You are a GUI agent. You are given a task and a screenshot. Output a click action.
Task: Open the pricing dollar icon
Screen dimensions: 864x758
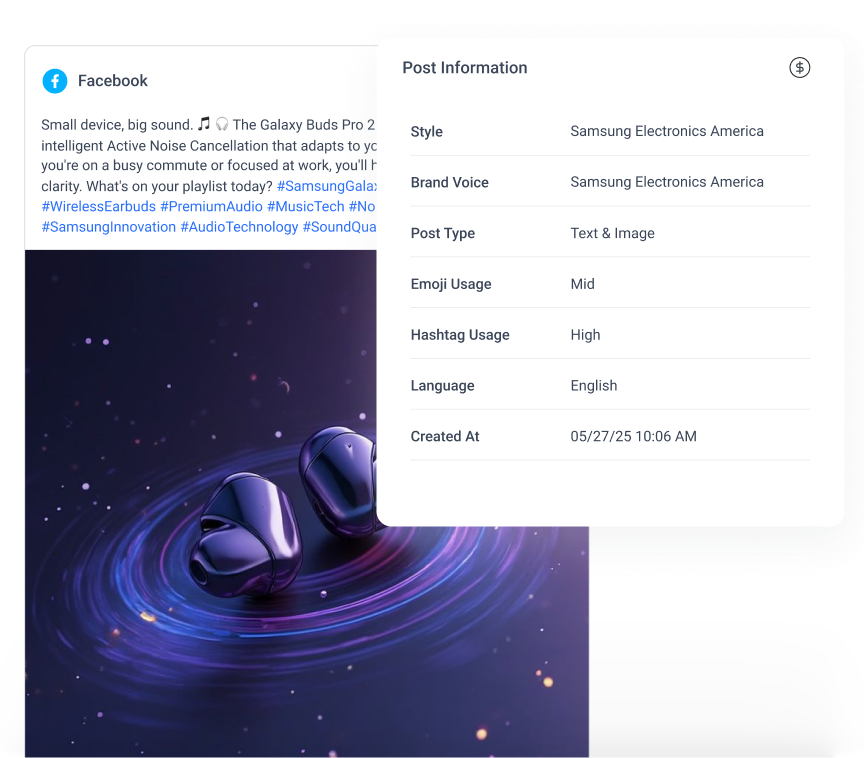tap(799, 68)
